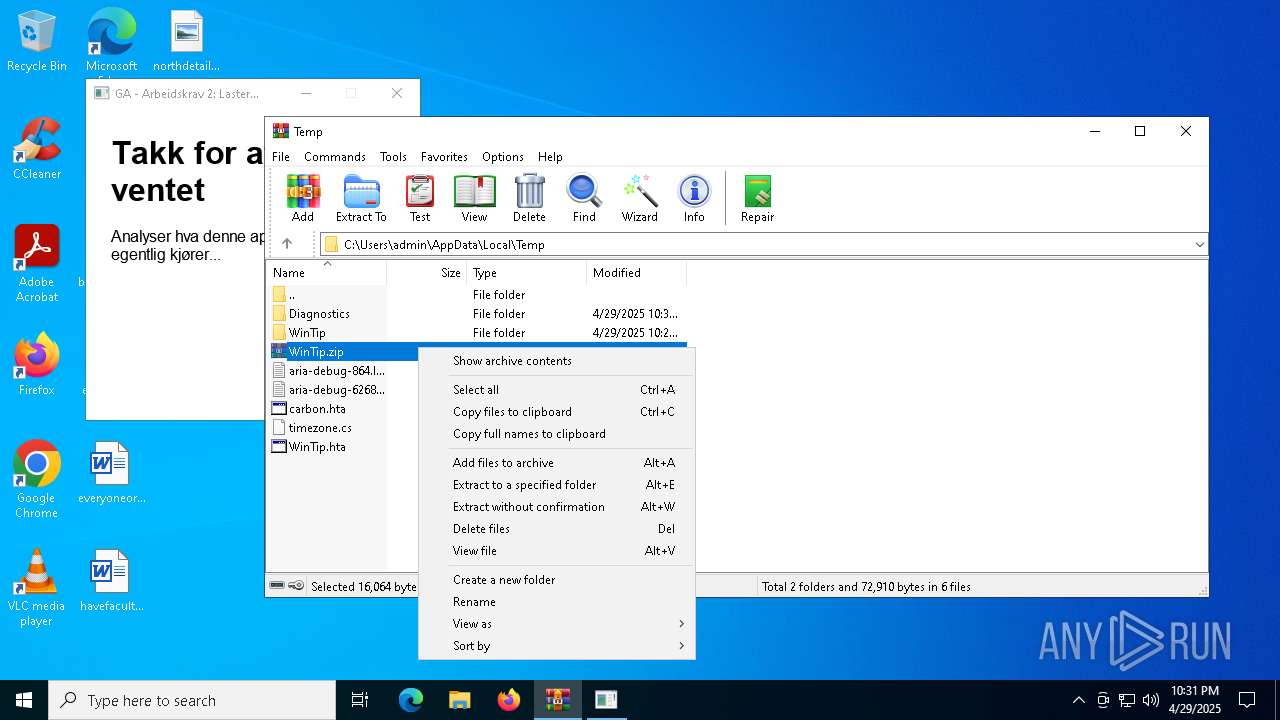
Task: Choose View file from context menu
Action: tap(556, 551)
